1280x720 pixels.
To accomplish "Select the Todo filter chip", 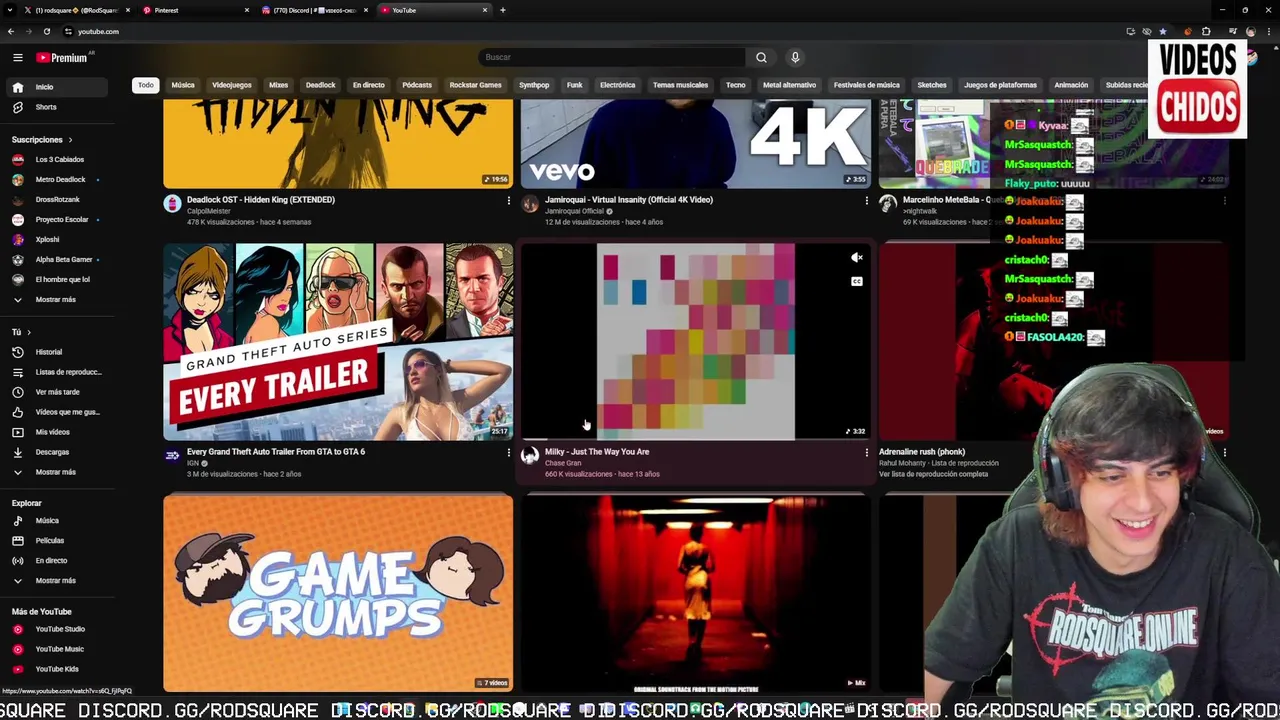I will pyautogui.click(x=146, y=85).
